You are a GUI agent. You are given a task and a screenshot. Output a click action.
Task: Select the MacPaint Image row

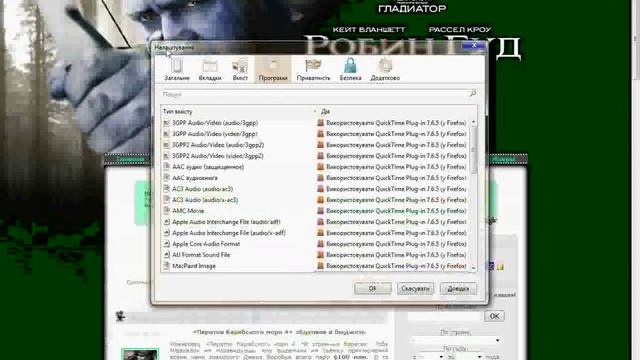[x=315, y=266]
